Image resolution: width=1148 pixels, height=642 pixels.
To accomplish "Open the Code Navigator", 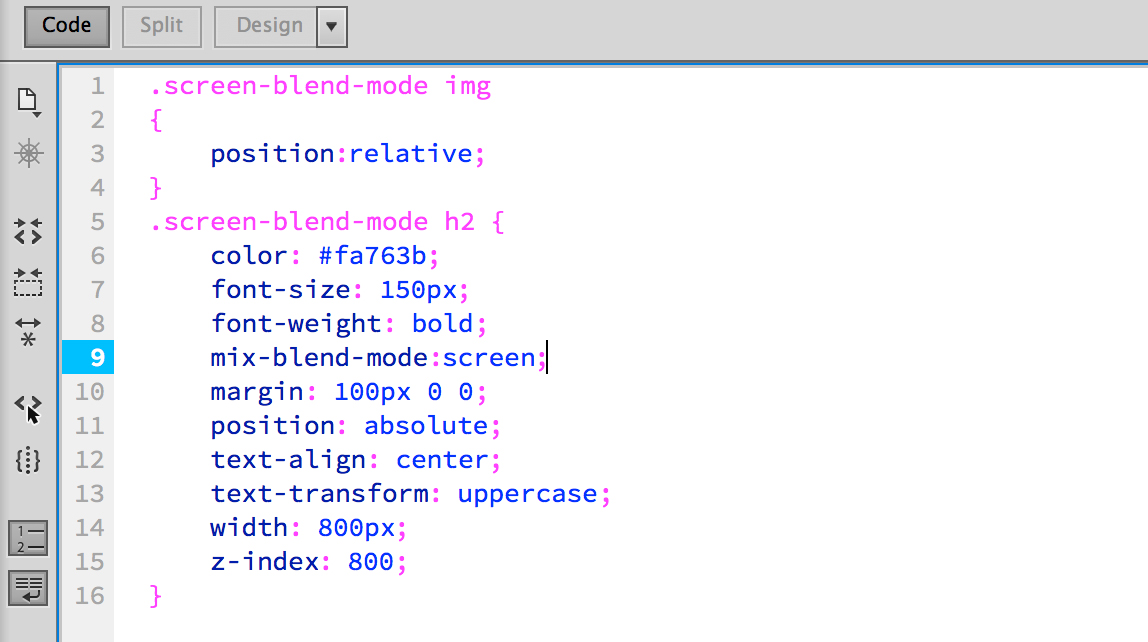I will [28, 153].
